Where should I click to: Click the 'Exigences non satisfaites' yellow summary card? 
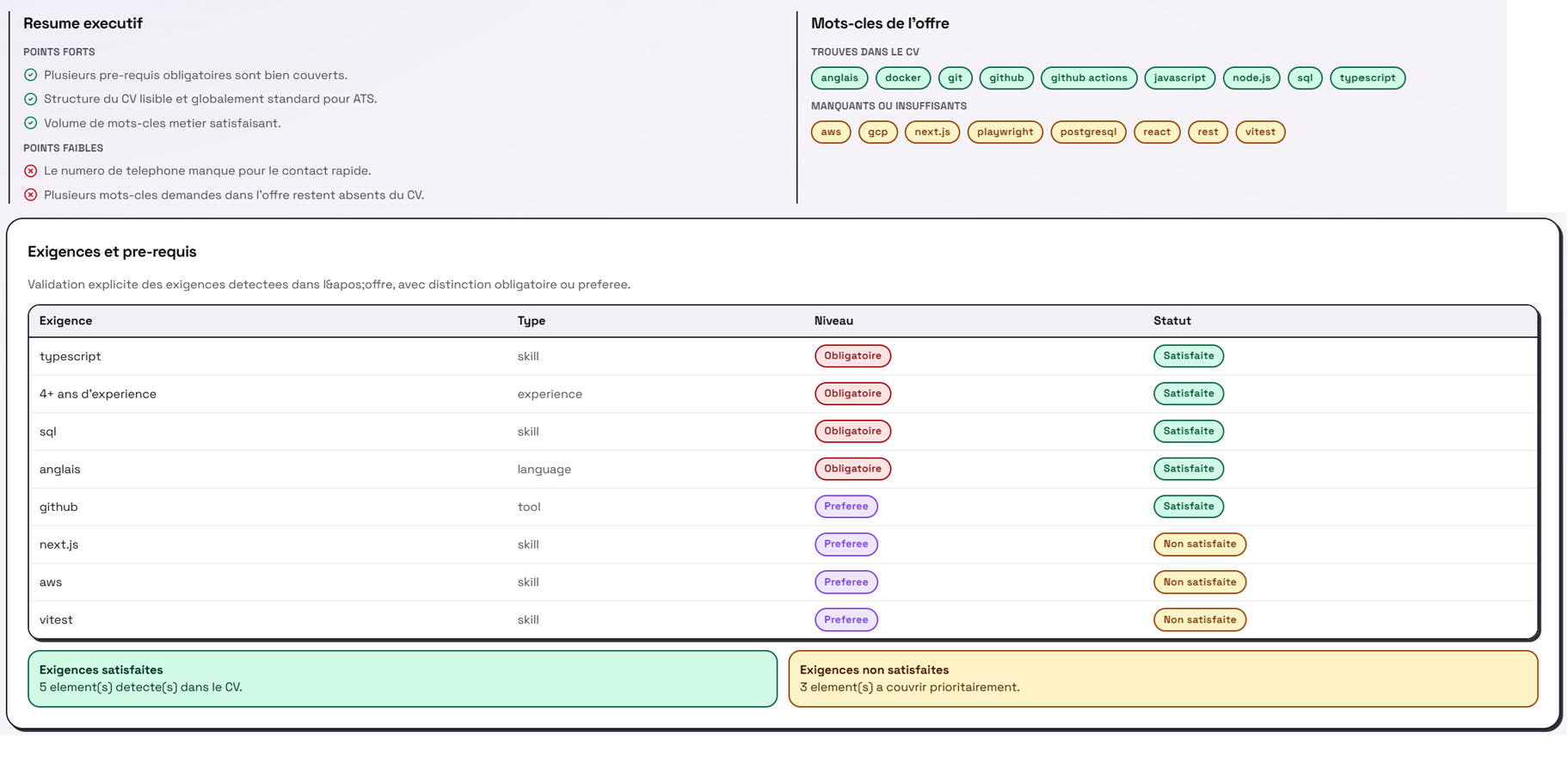point(1163,679)
